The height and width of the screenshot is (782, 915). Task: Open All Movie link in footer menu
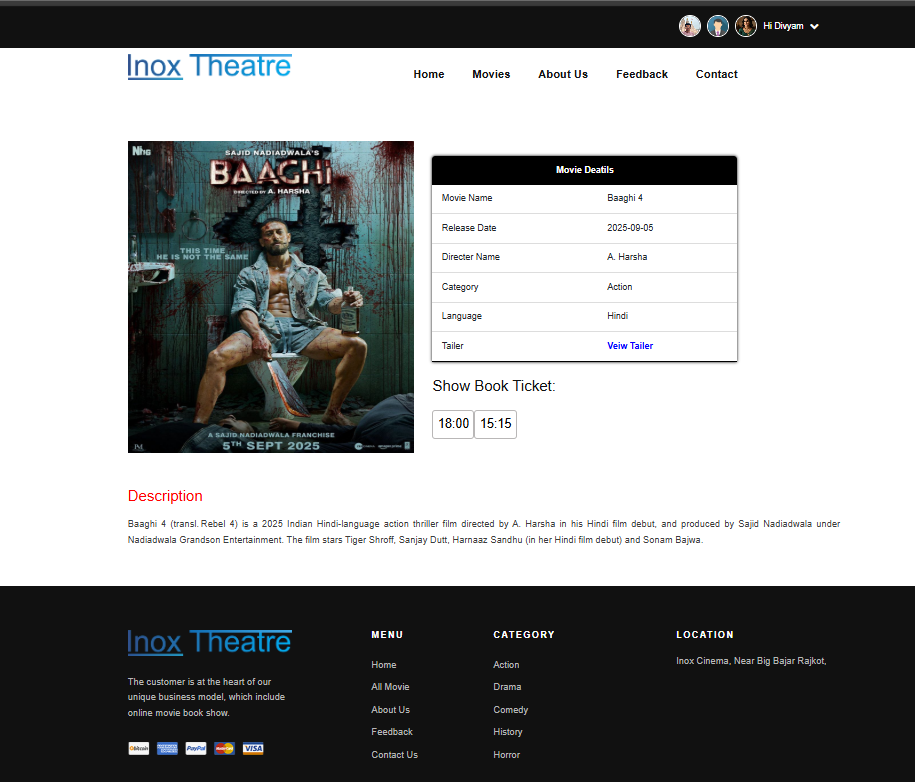[x=390, y=687]
